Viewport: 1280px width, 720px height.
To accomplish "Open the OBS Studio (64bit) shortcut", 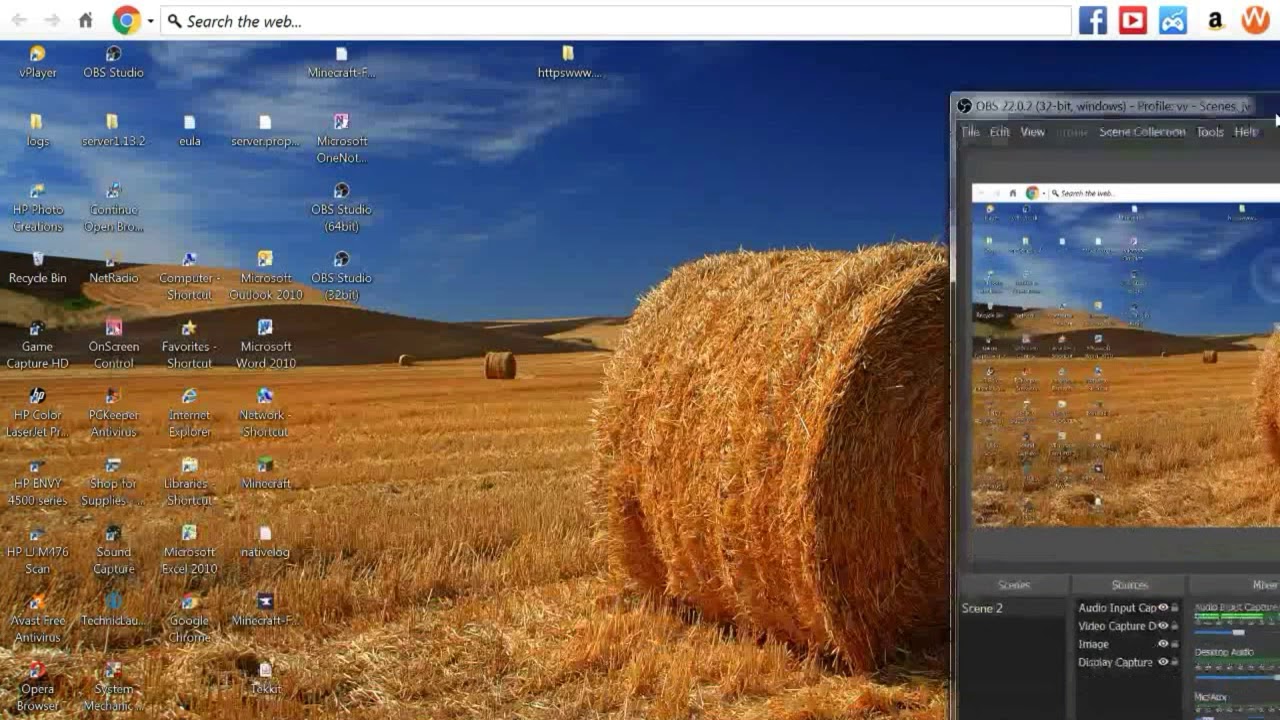I will point(341,208).
